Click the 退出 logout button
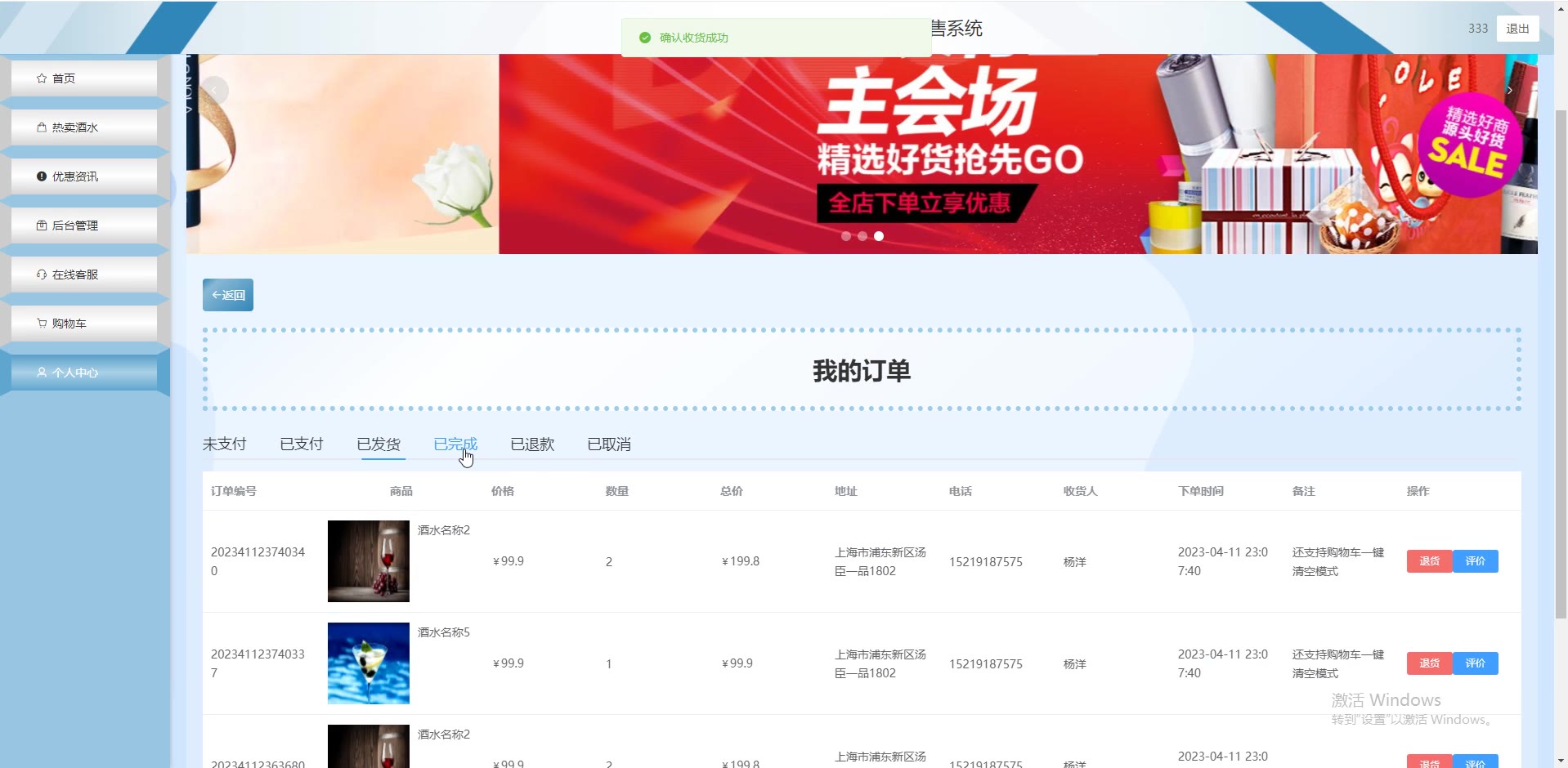 [x=1517, y=29]
